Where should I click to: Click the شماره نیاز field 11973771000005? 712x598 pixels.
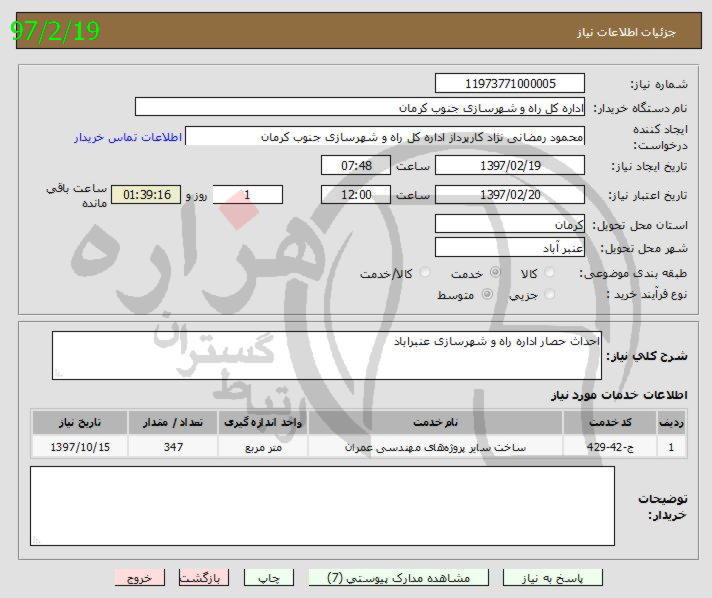509,84
